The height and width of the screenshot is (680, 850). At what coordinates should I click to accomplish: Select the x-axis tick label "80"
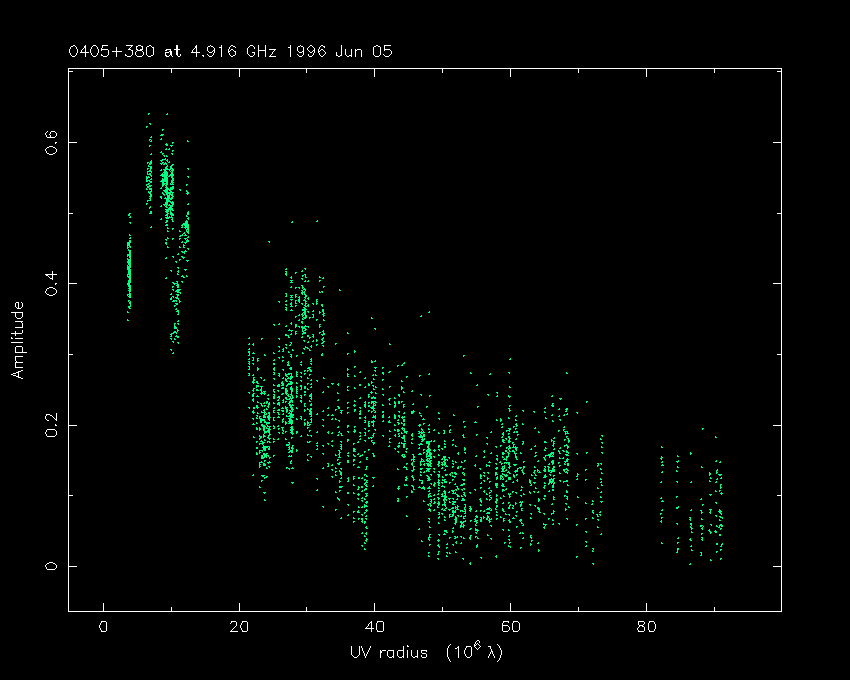point(646,627)
